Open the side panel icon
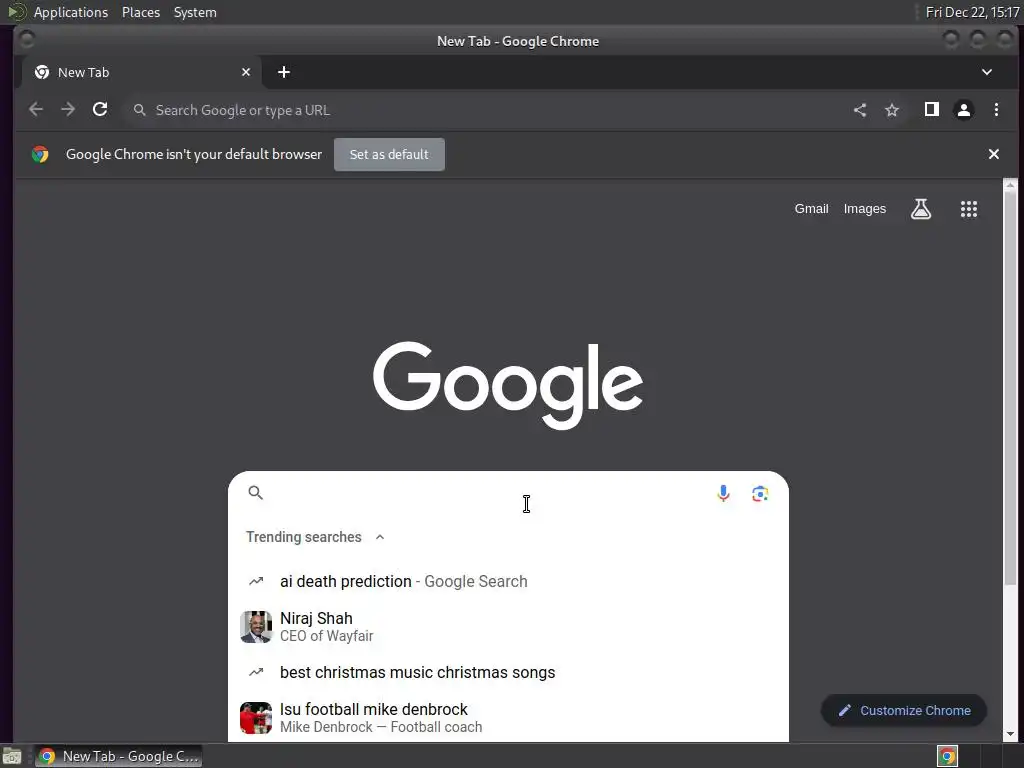This screenshot has height=768, width=1024. (x=932, y=109)
